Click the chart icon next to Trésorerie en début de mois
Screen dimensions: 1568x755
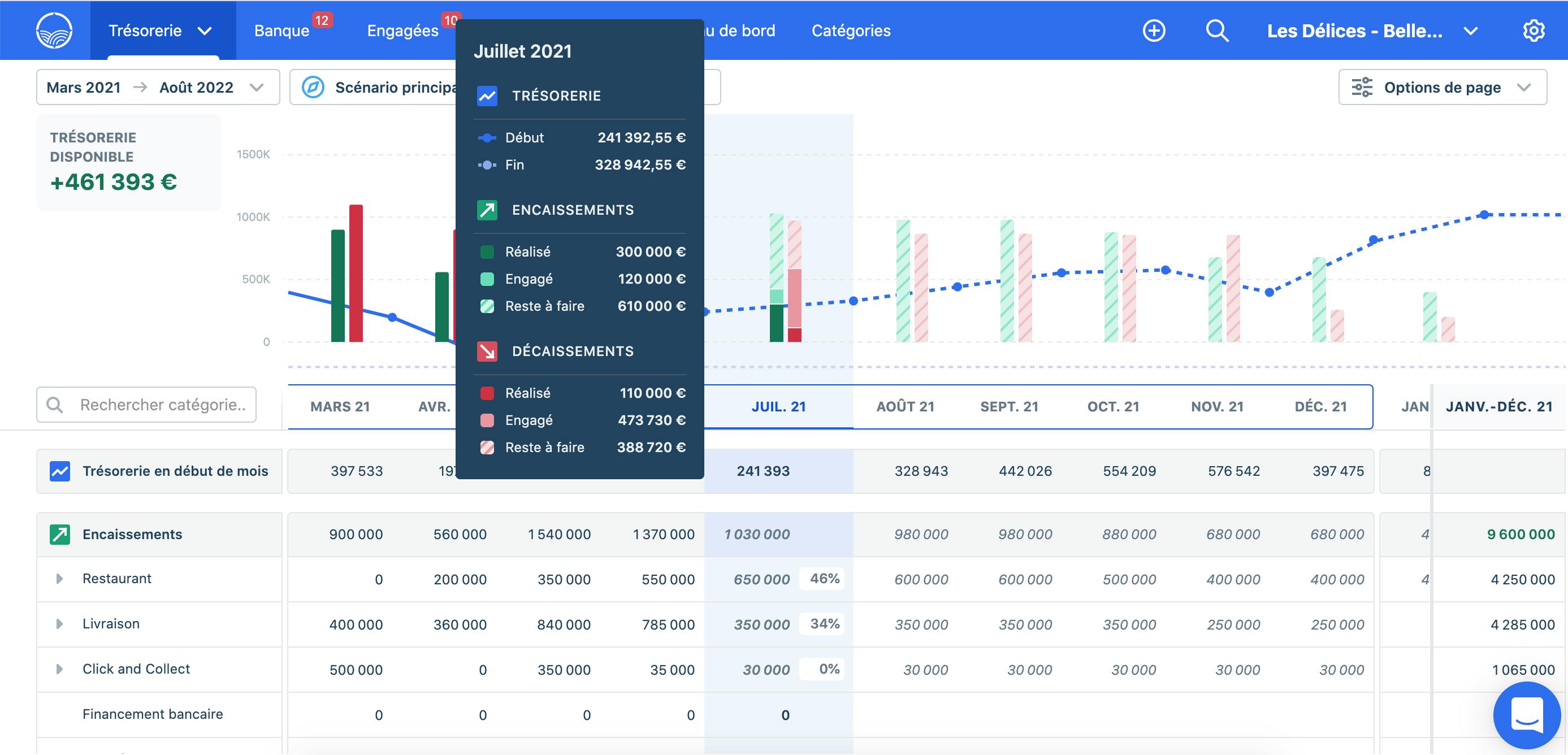pos(60,470)
